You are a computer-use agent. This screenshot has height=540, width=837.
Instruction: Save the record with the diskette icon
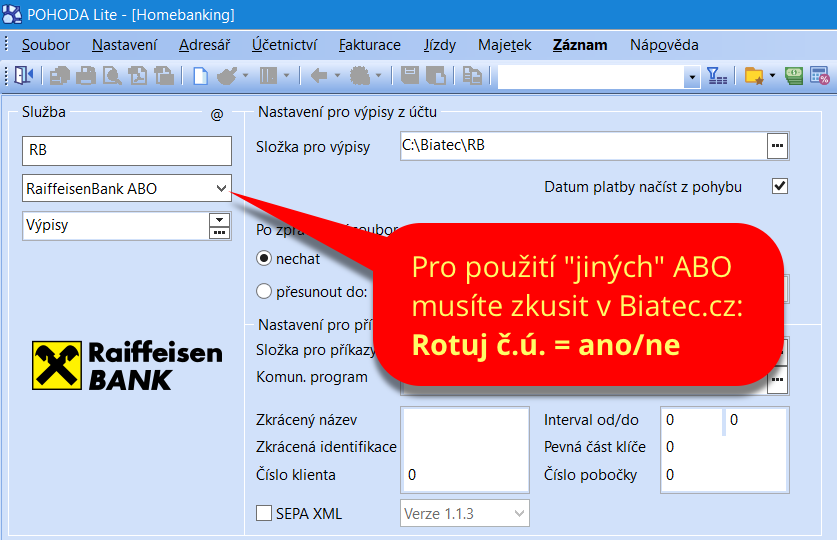pyautogui.click(x=409, y=76)
